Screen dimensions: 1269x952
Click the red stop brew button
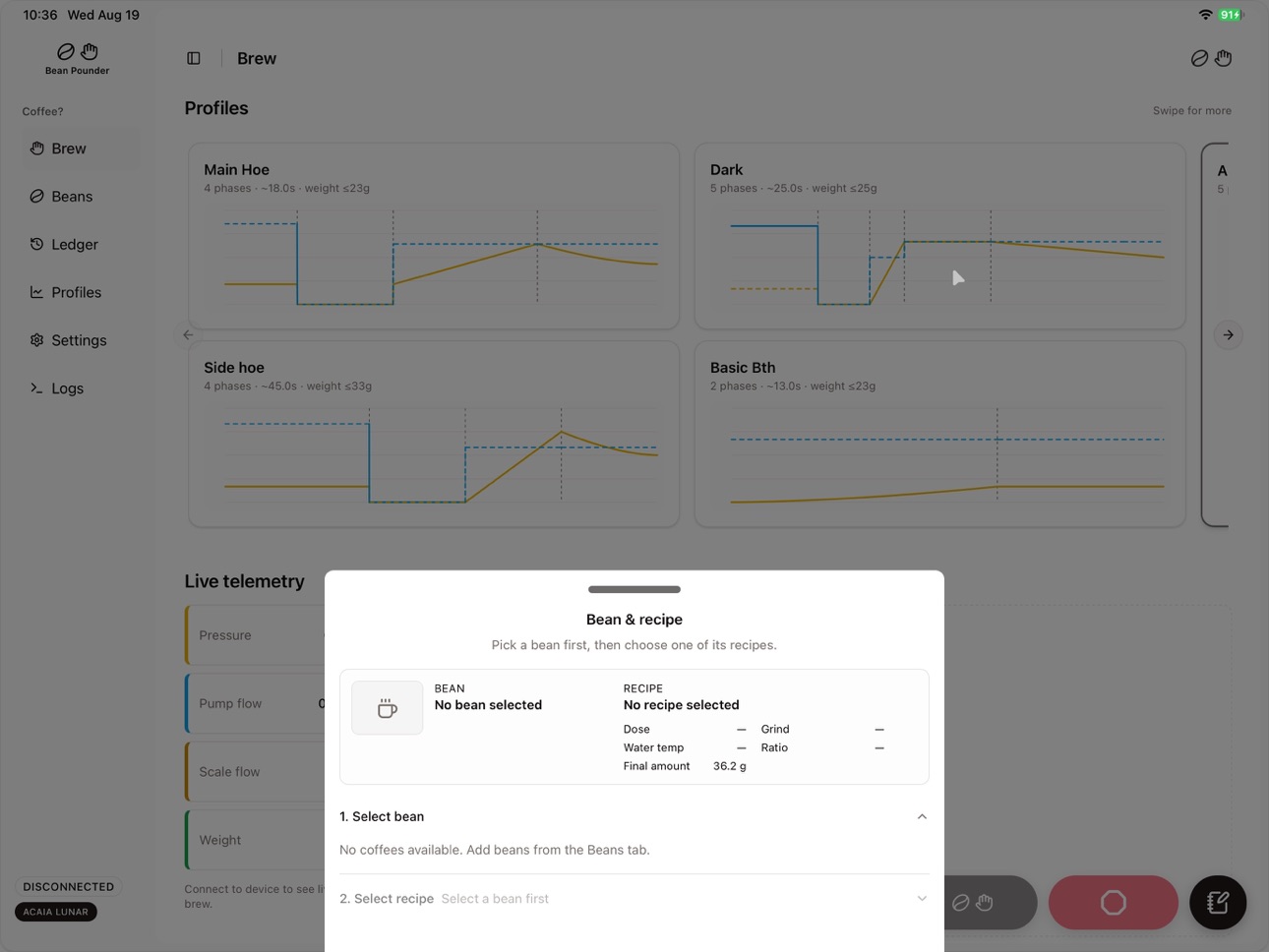(1113, 903)
